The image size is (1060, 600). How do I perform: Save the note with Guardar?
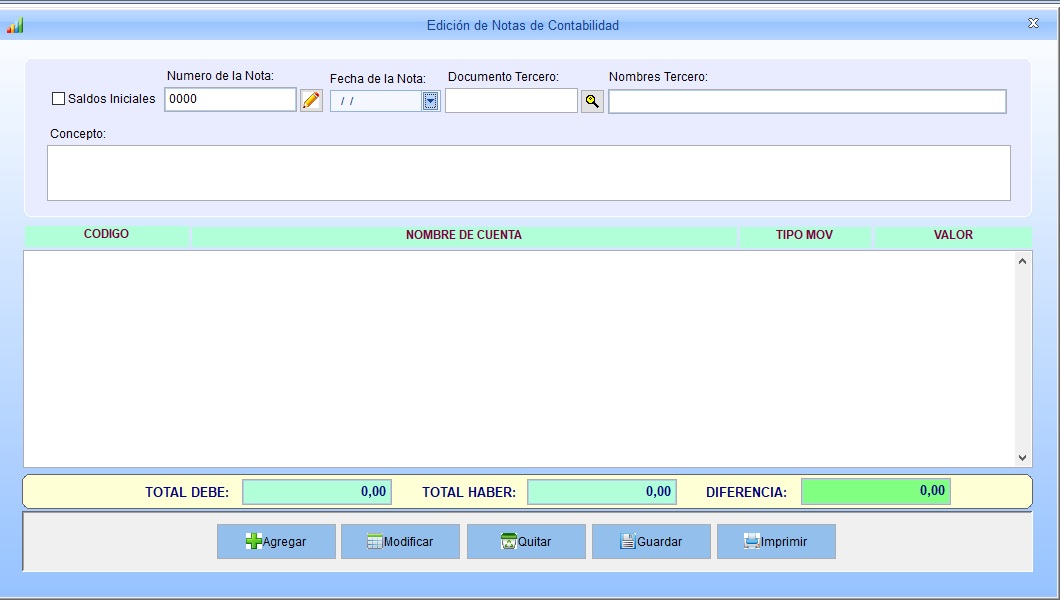[651, 541]
